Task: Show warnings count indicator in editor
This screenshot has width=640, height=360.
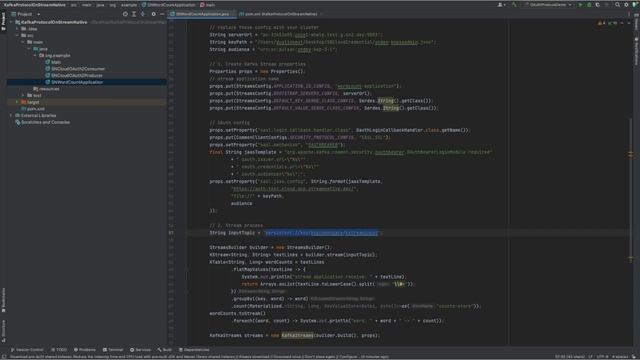Action: coord(602,23)
